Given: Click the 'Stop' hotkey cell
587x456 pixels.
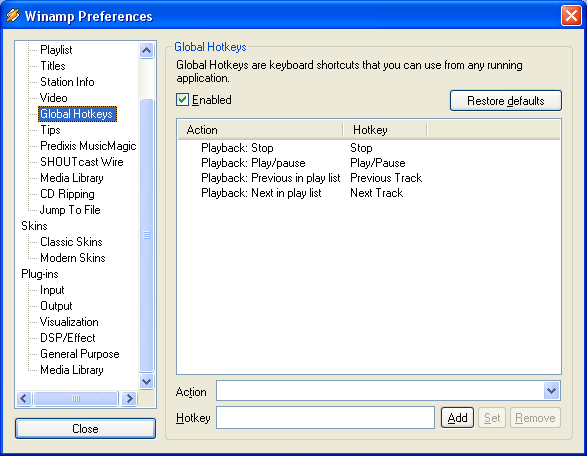Looking at the screenshot, I should click(x=361, y=148).
